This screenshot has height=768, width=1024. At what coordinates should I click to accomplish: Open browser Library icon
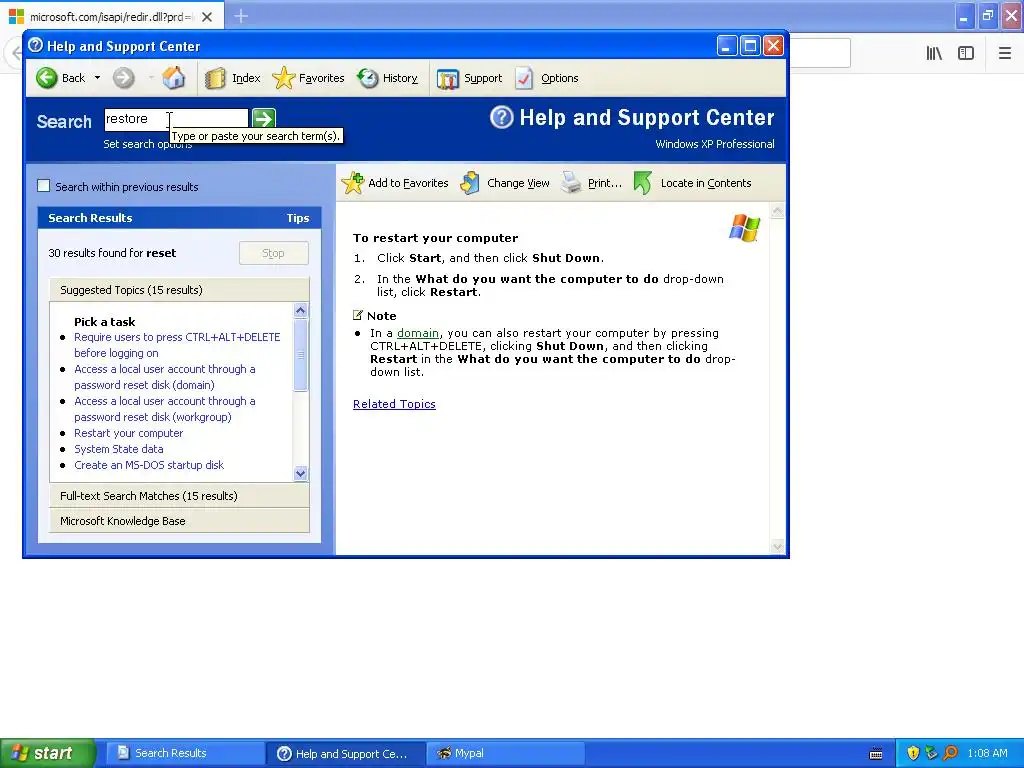(x=934, y=53)
